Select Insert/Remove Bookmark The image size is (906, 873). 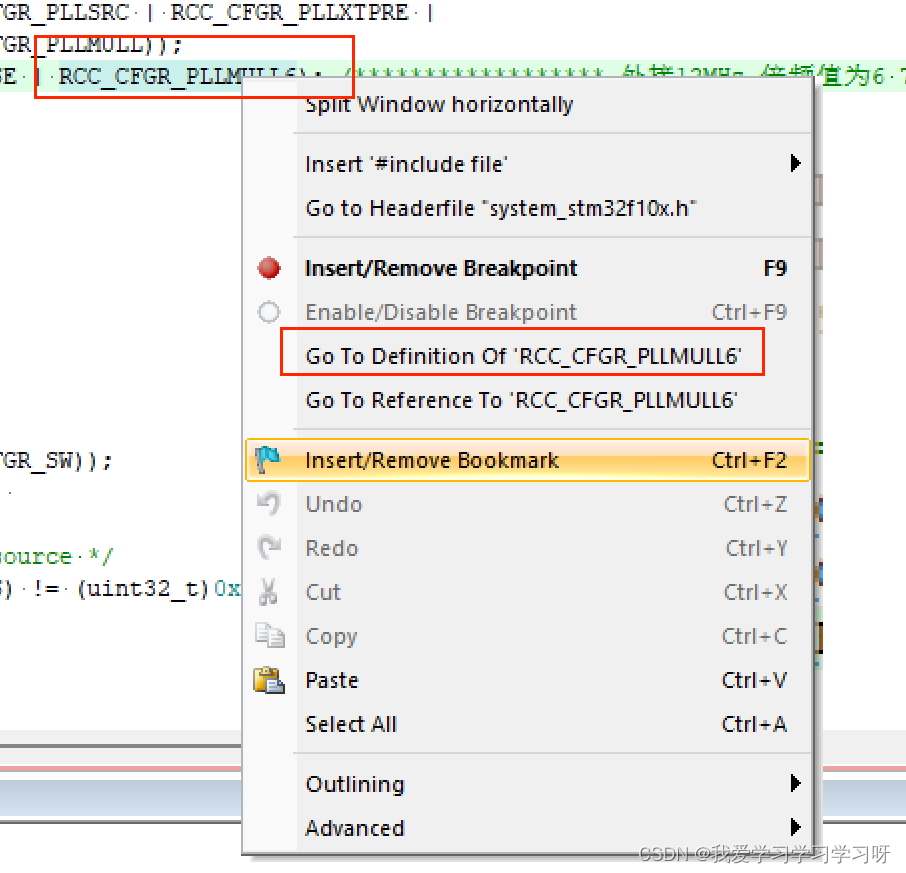pyautogui.click(x=527, y=460)
